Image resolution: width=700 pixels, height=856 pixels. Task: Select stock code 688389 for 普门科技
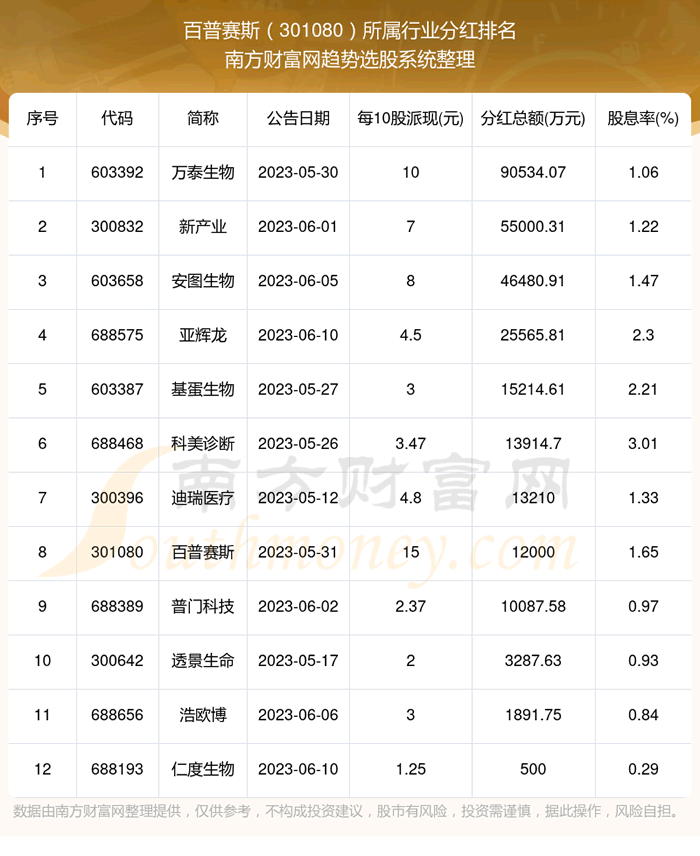tap(116, 606)
